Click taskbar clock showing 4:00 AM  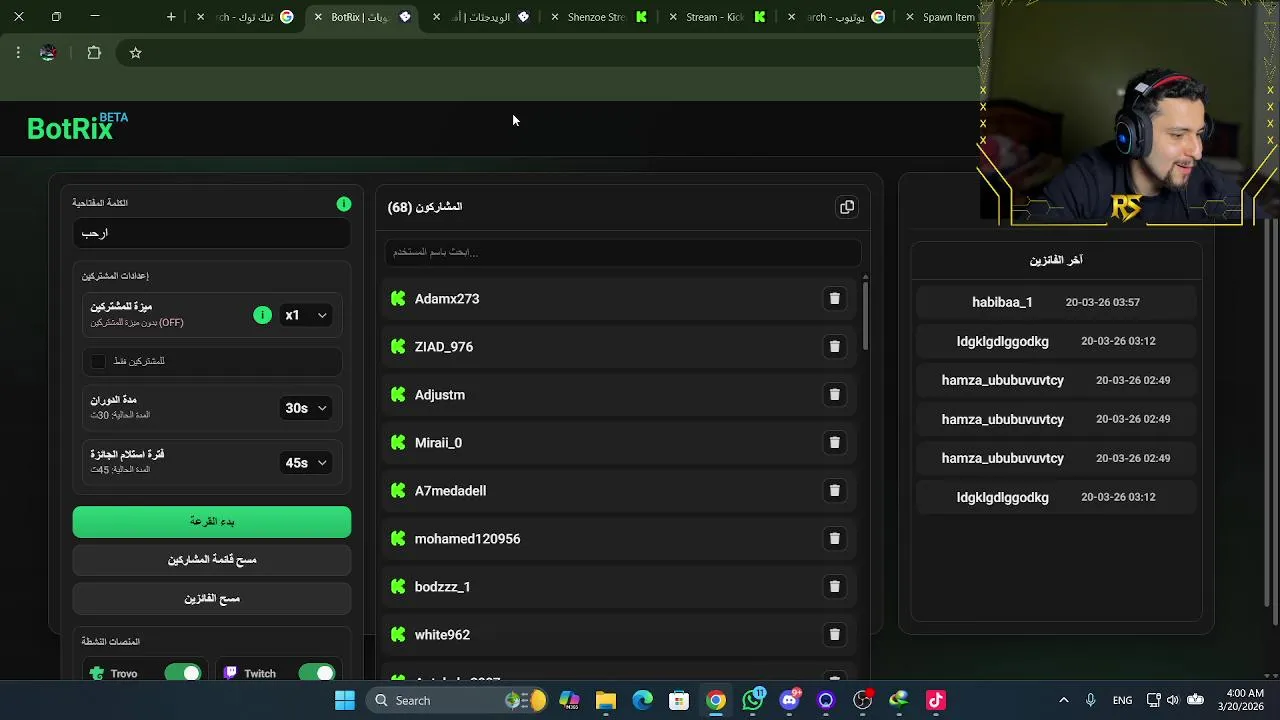pos(1241,700)
